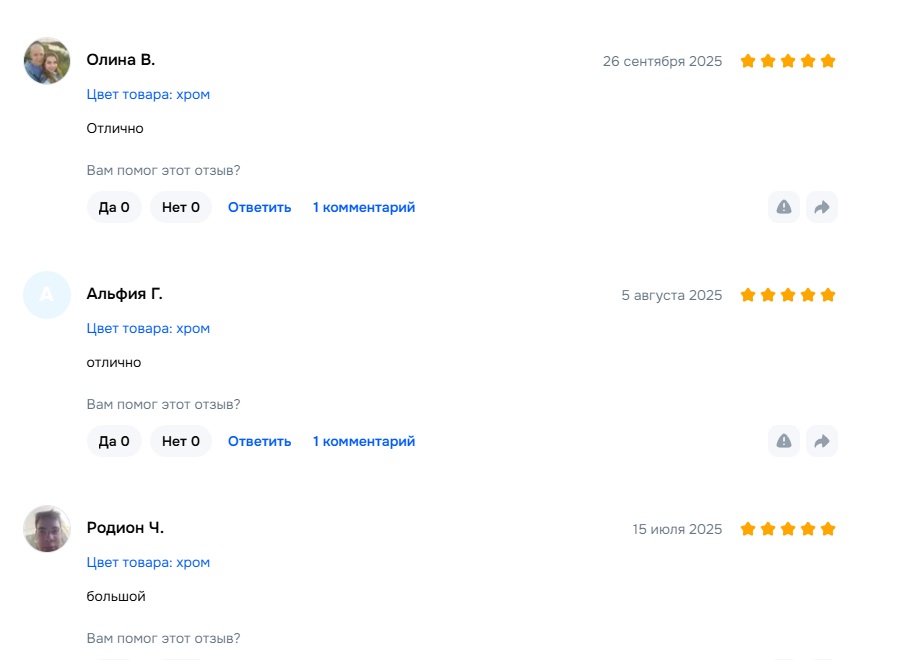Viewport: 897px width, 660px height.
Task: Reply to Альфия Г.'s review via Ответить
Action: (x=260, y=441)
